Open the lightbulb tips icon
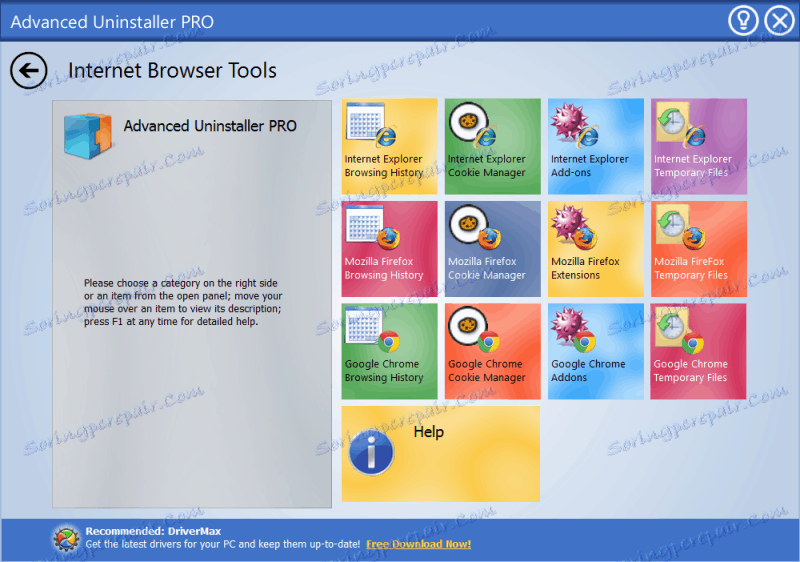Screen dimensions: 800x562 point(742,21)
